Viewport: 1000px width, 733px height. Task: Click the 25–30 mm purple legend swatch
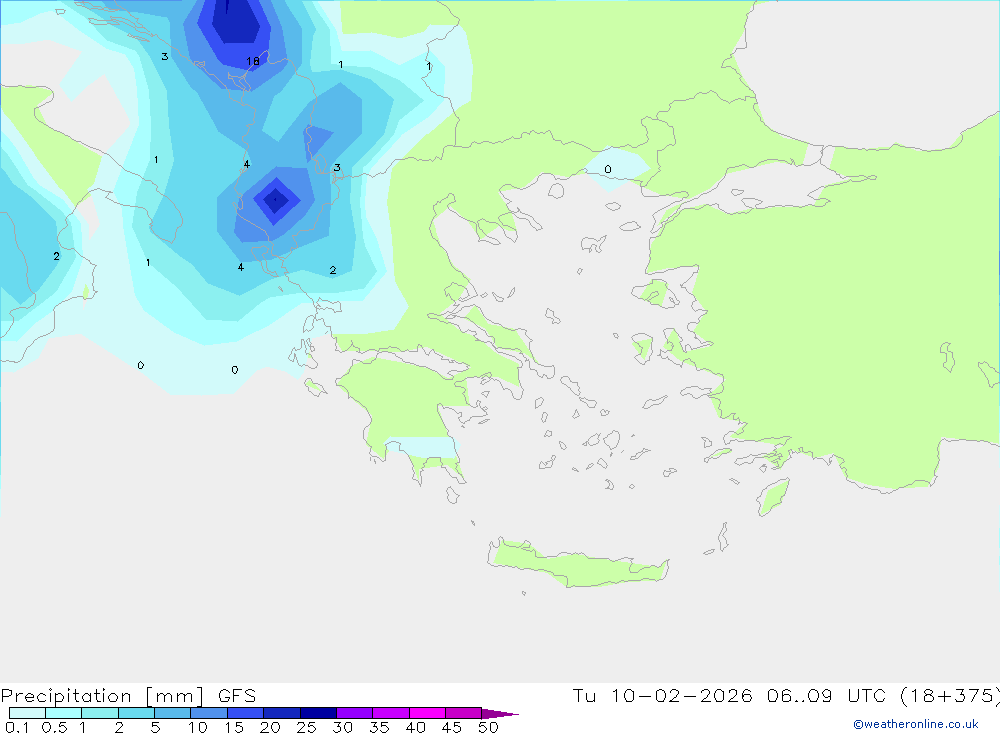318,713
